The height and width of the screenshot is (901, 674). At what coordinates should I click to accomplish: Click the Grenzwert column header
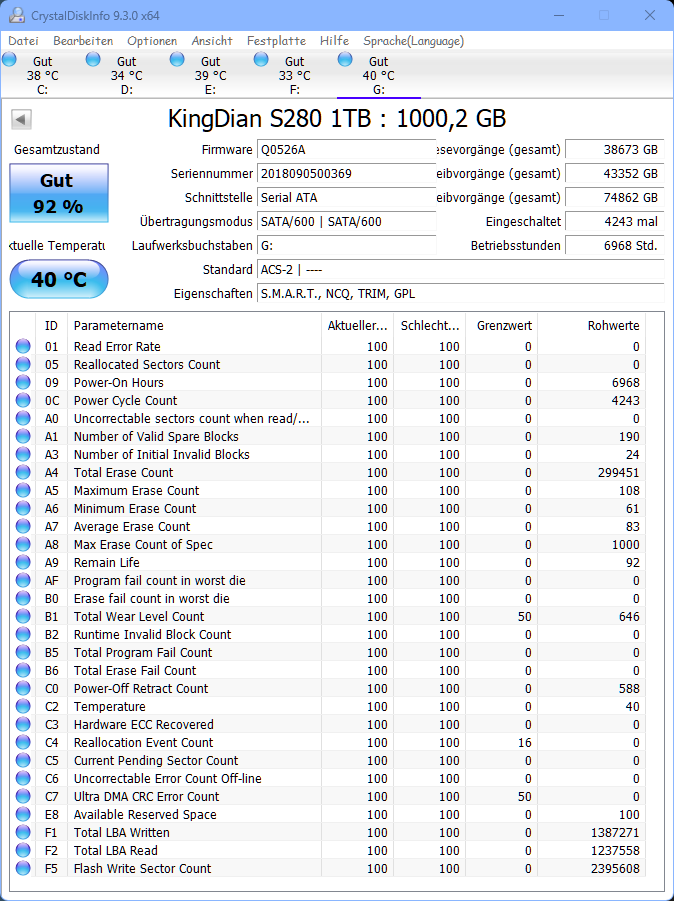502,325
